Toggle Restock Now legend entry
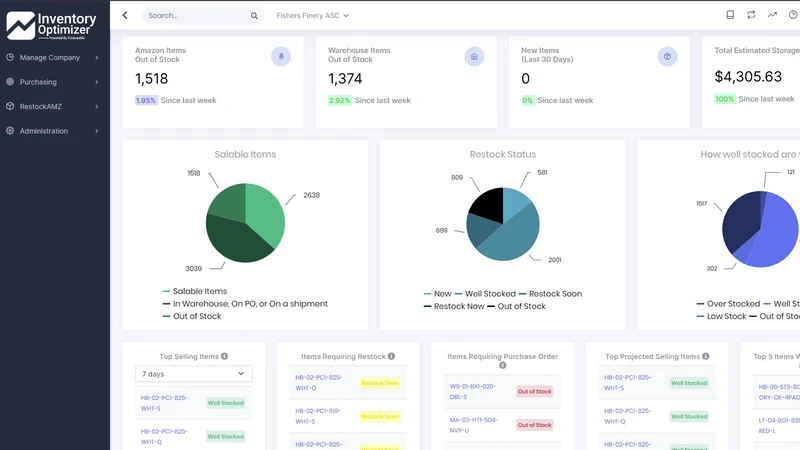The height and width of the screenshot is (450, 800). [x=454, y=306]
